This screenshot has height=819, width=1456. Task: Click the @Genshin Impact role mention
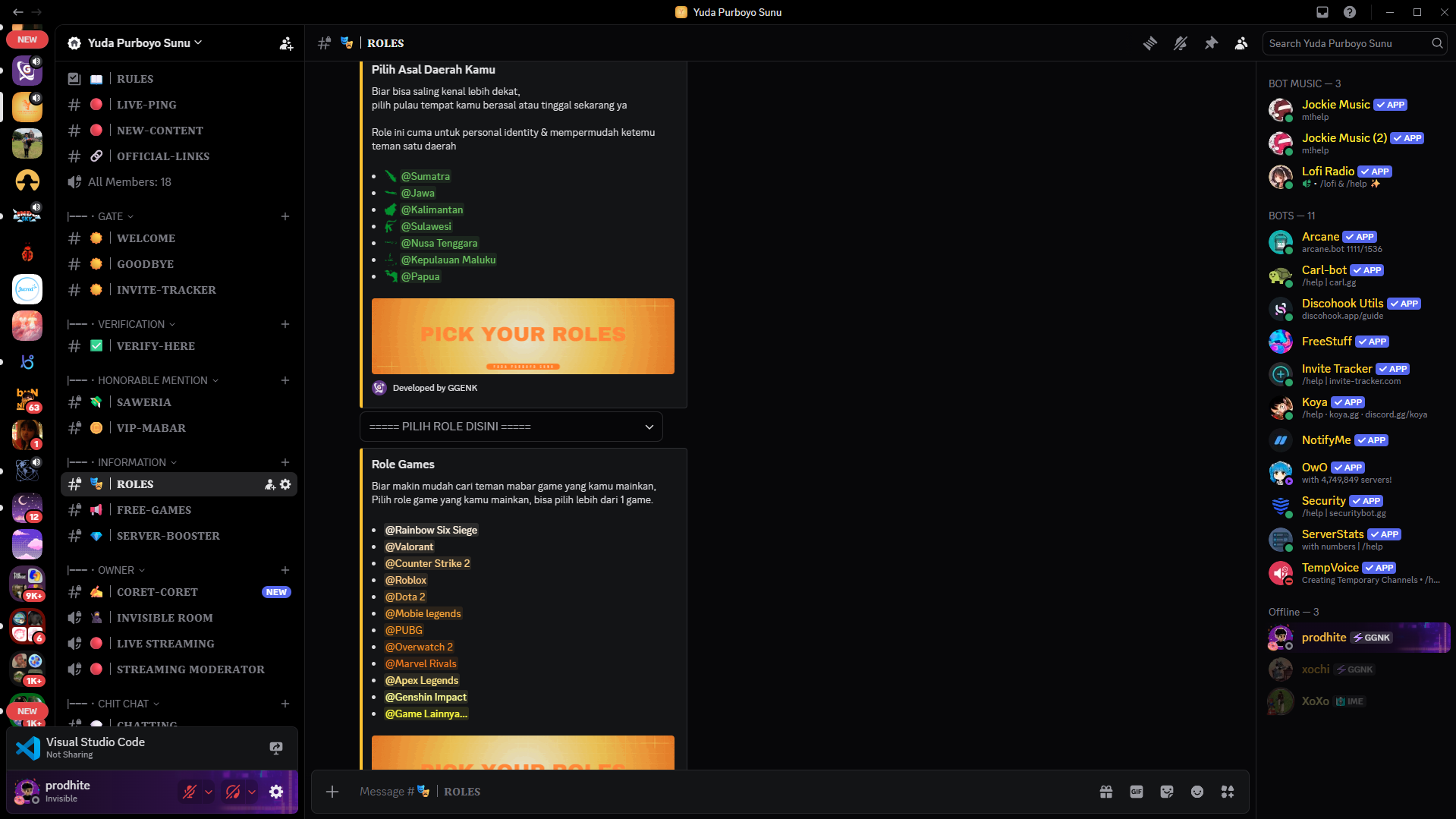(426, 697)
